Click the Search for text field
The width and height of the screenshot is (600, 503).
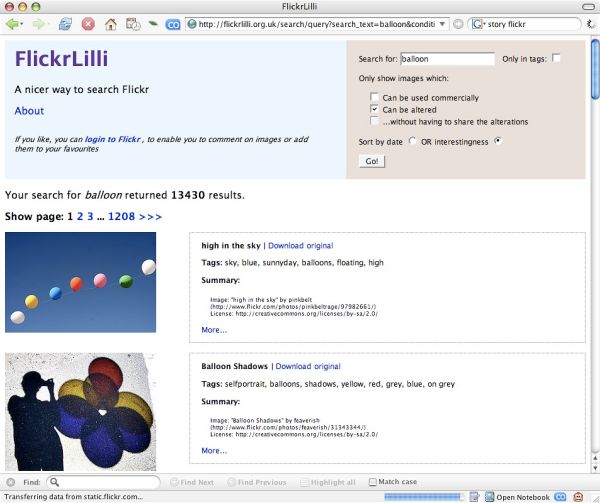pos(447,59)
